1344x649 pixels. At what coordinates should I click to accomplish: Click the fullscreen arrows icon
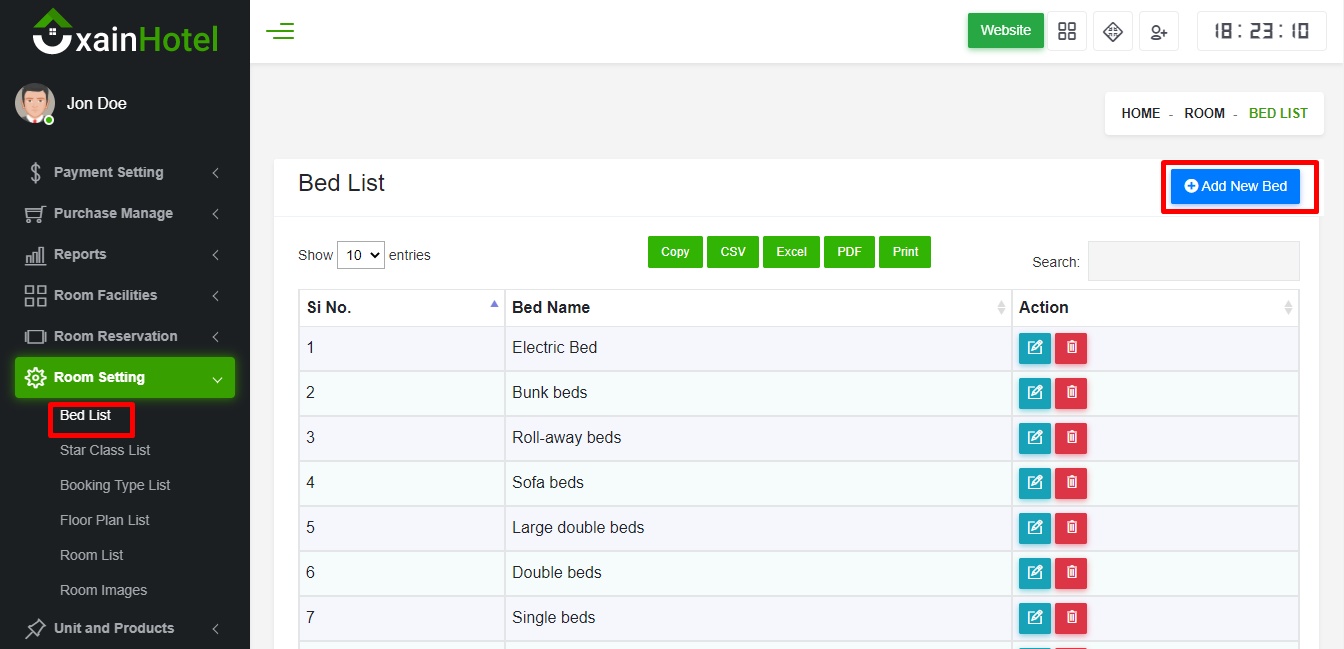pos(1113,31)
